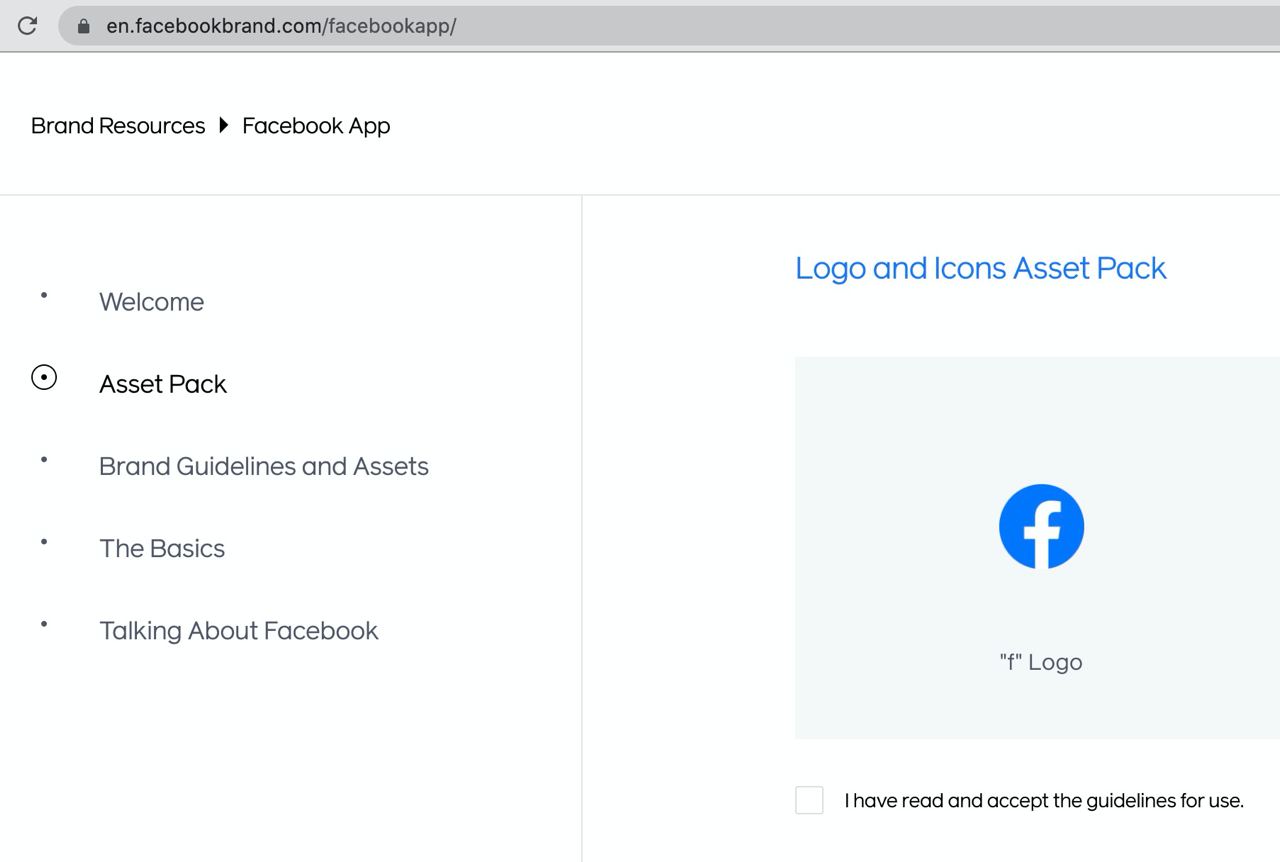Go to the Welcome section

pyautogui.click(x=151, y=302)
